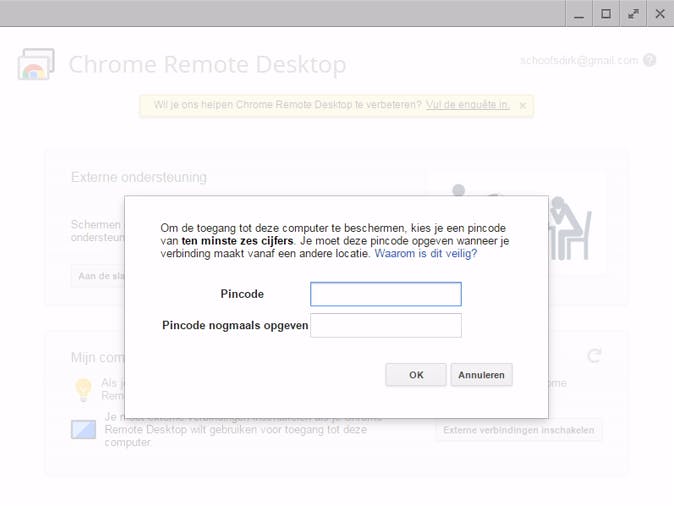Open the 'Vul de enquête in' survey link

click(x=468, y=105)
